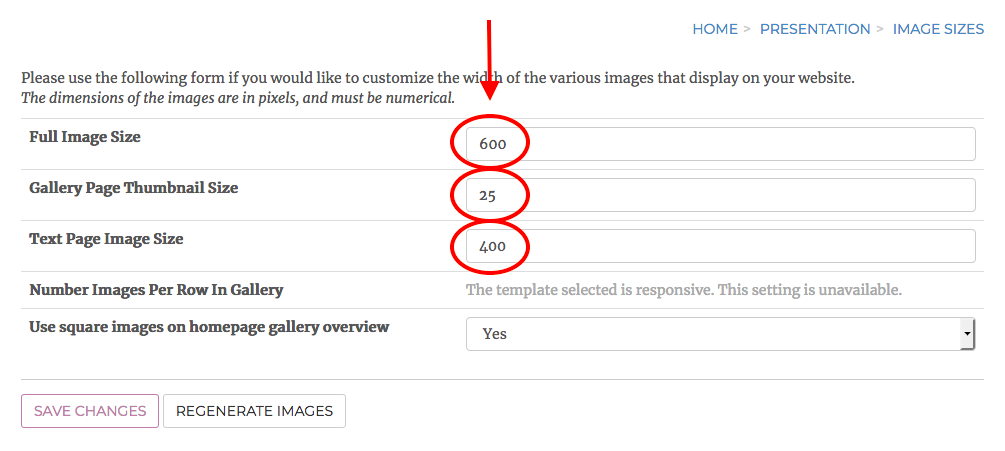The height and width of the screenshot is (451, 1005).
Task: Click the dropdown arrow on the Yes selector
Action: tap(966, 334)
